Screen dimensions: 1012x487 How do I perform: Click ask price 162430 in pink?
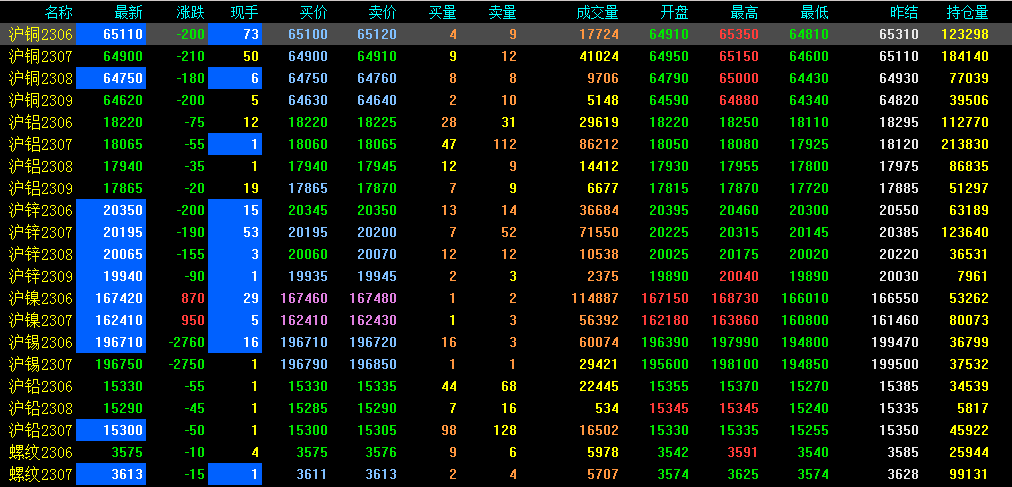tap(373, 321)
